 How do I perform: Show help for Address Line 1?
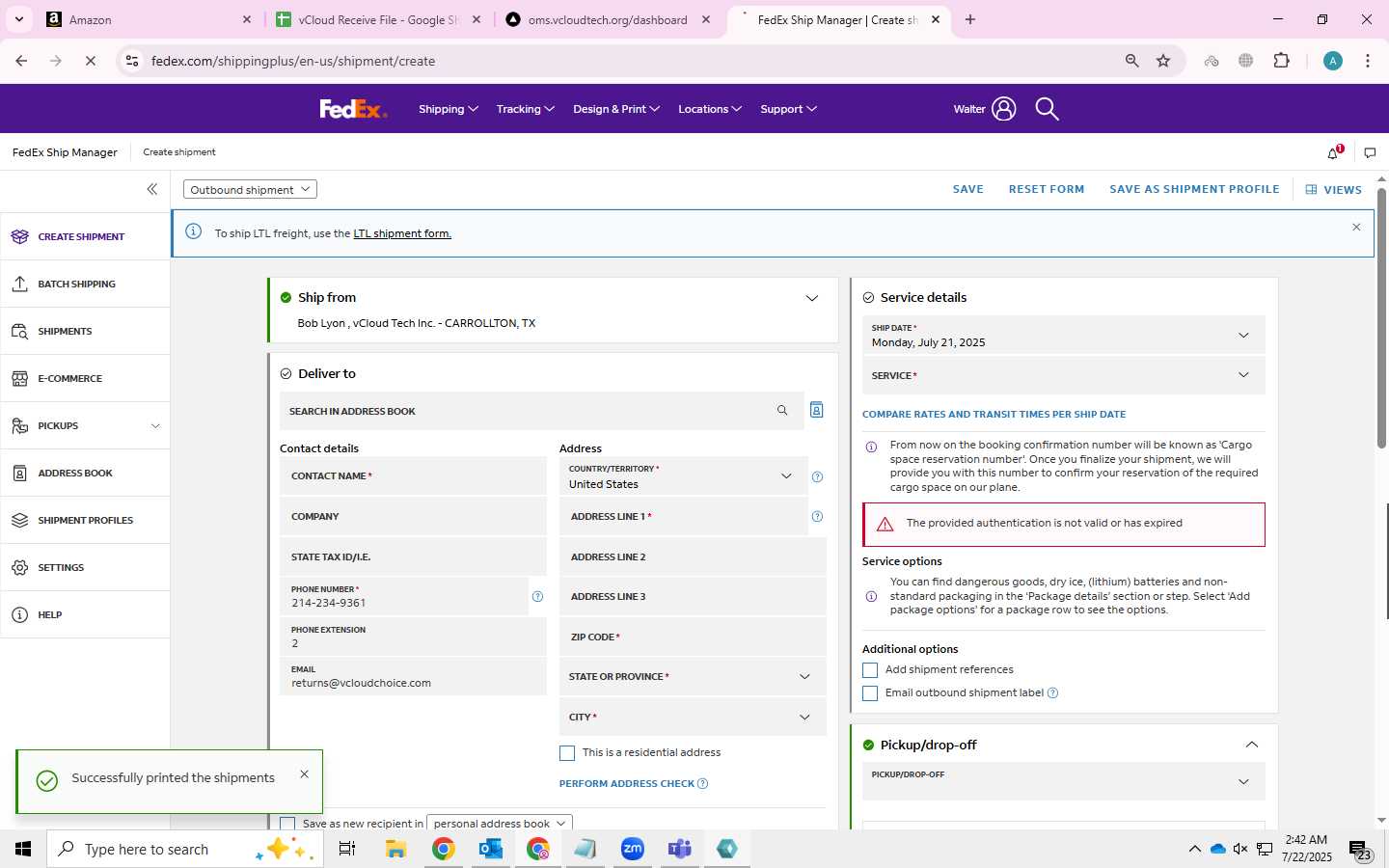(x=817, y=517)
